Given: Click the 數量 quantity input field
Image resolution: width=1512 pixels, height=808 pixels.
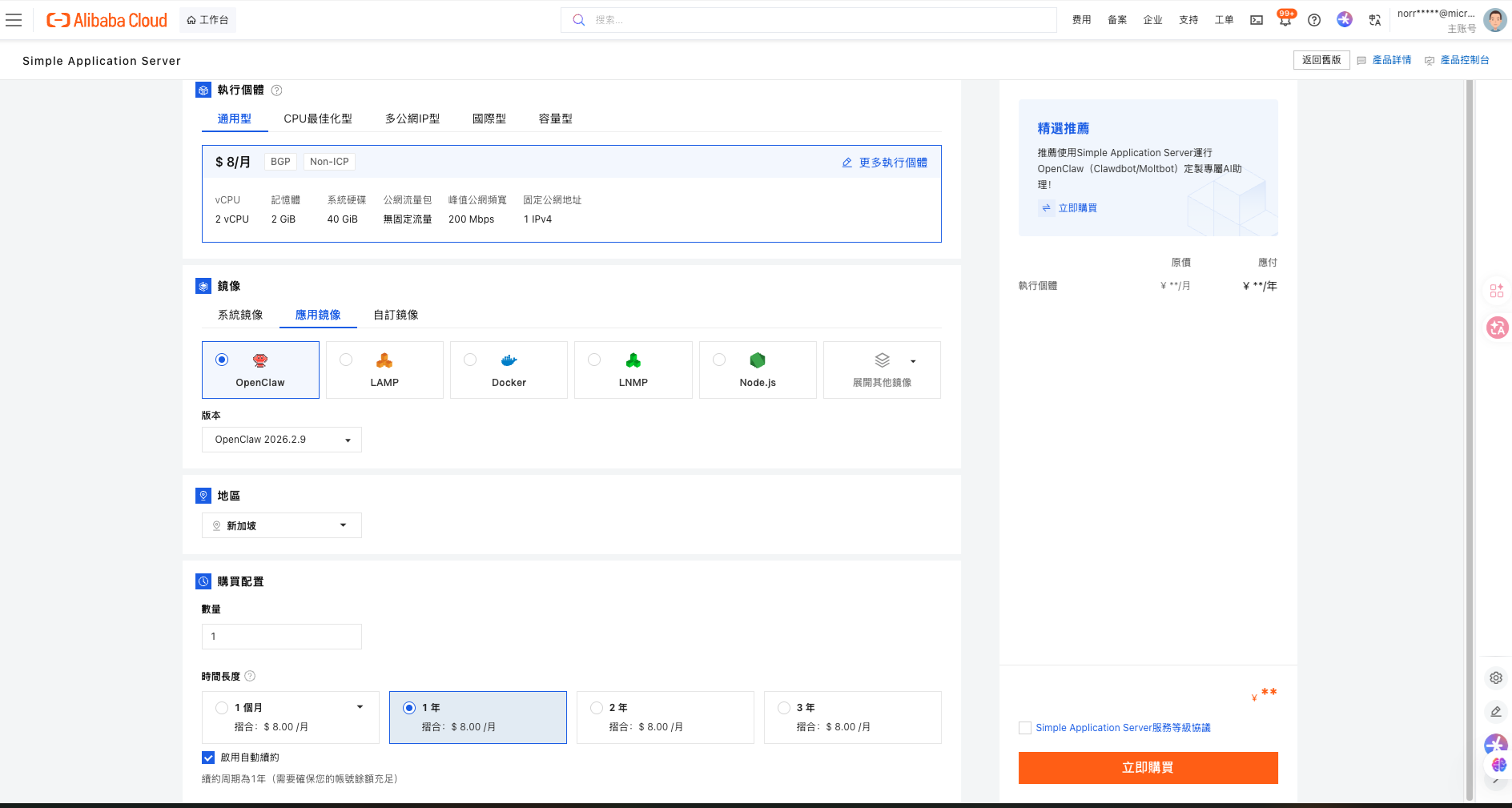Looking at the screenshot, I should click(281, 637).
